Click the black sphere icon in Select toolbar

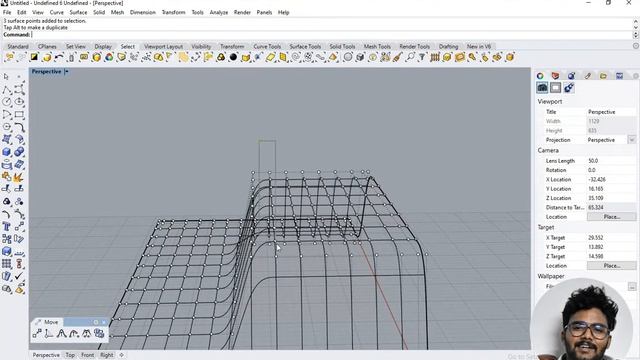click(x=233, y=57)
